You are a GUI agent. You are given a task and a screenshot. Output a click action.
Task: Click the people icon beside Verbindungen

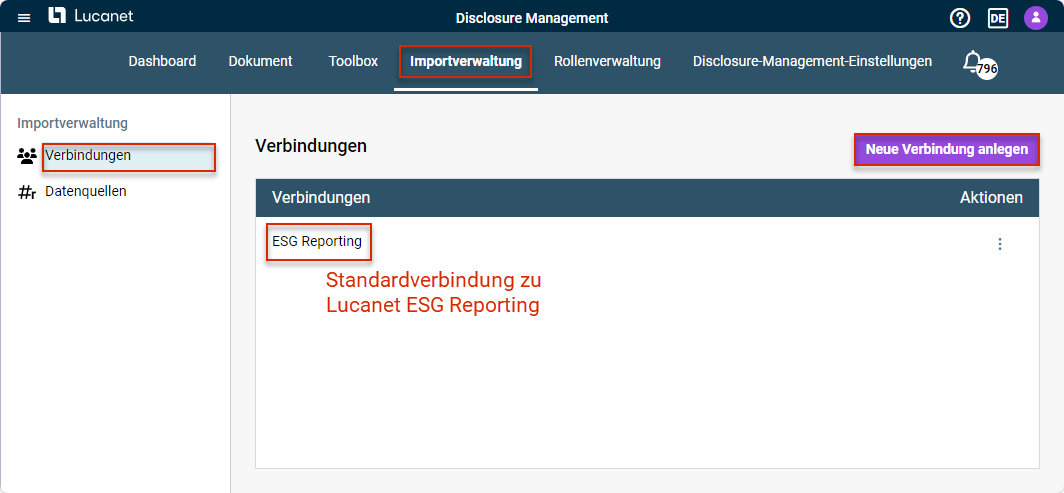click(x=27, y=157)
